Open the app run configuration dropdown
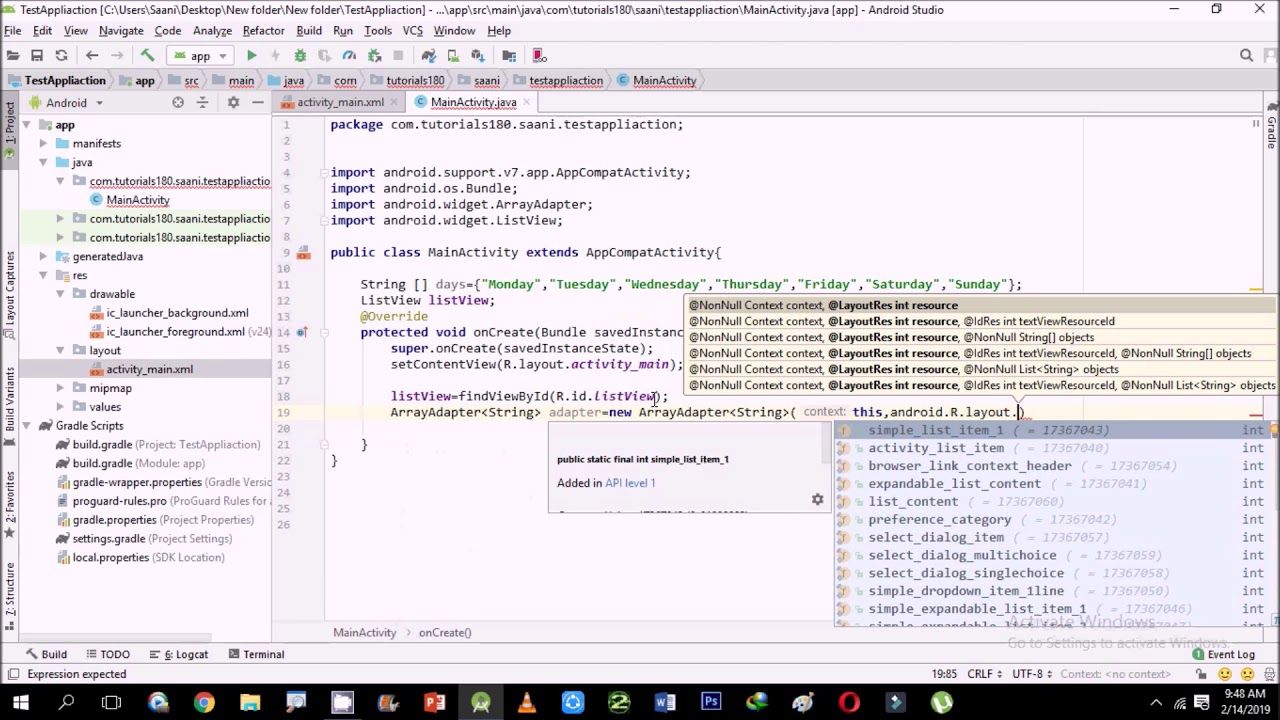 (200, 56)
